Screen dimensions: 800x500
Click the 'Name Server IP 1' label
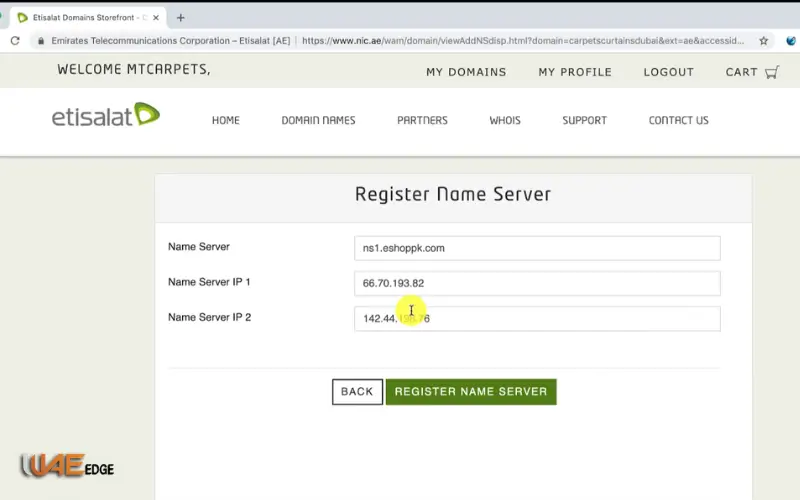pos(209,282)
